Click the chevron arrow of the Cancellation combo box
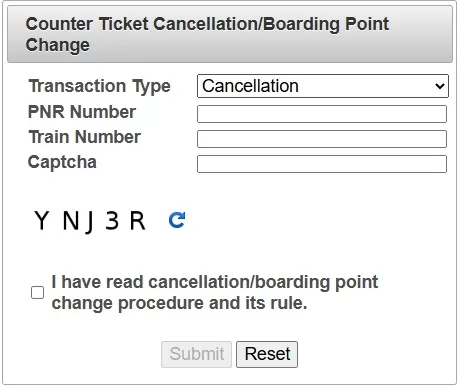The image size is (458, 386). point(440,86)
